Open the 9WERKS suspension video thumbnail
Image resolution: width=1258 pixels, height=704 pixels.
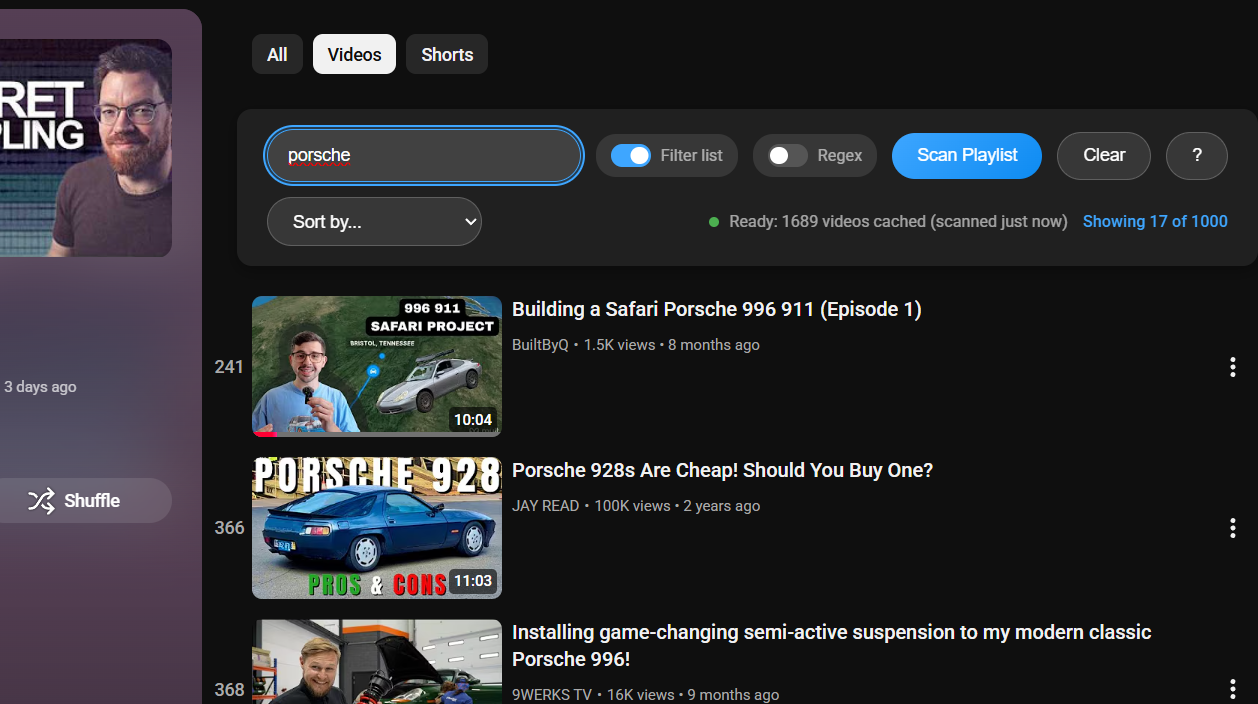point(377,662)
